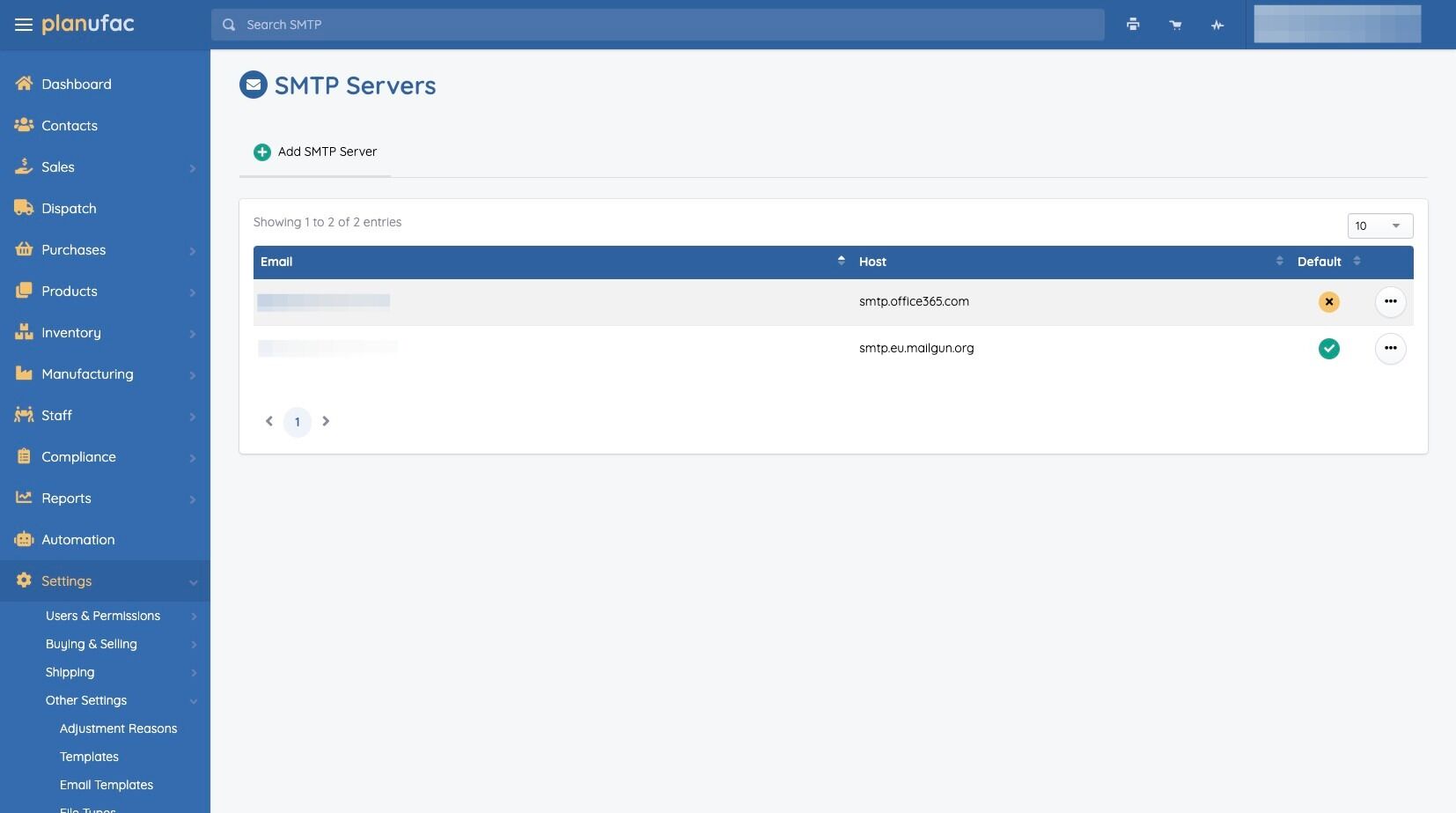Click the next page arrow
The height and width of the screenshot is (813, 1456).
(326, 422)
